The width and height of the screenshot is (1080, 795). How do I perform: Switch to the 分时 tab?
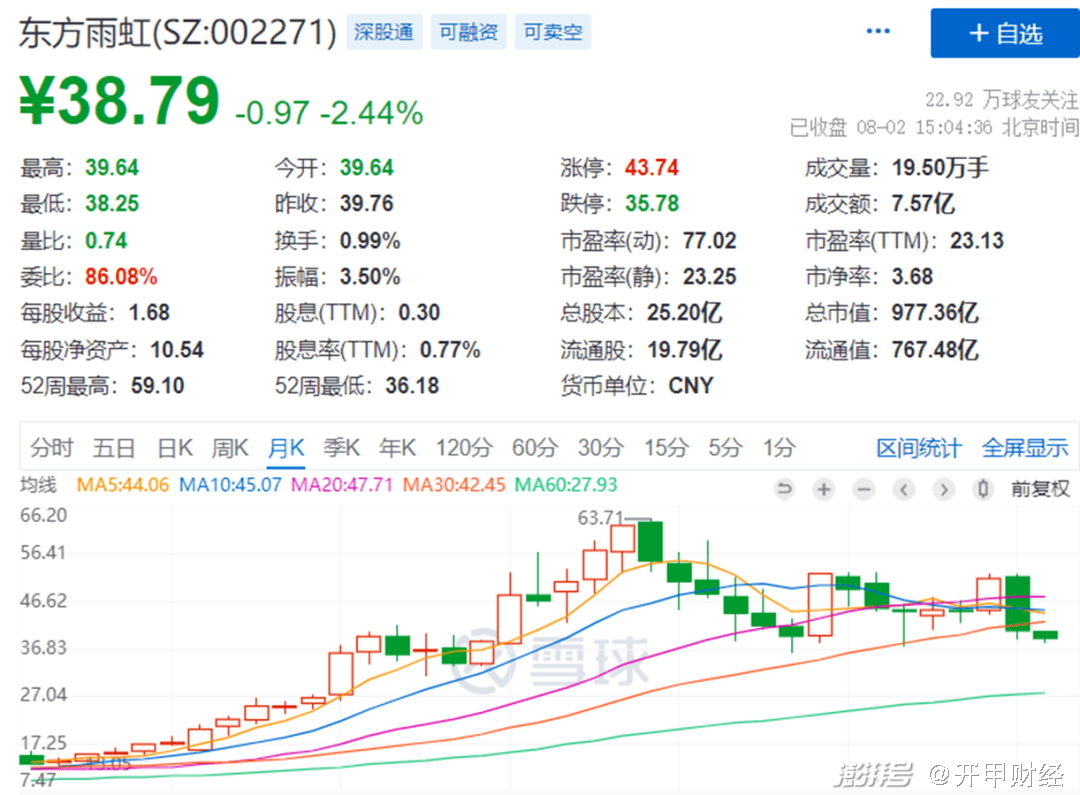coord(52,448)
